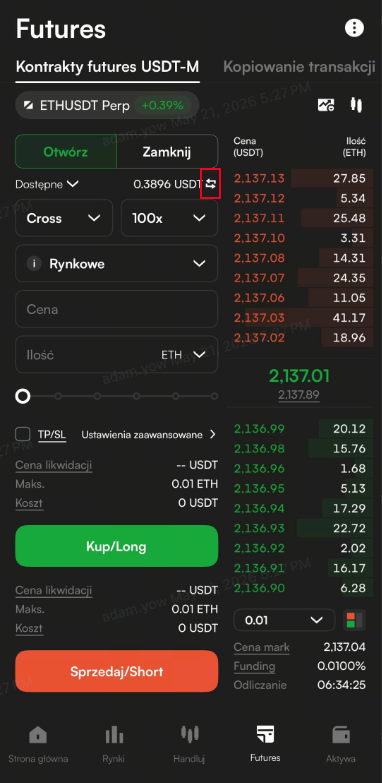
Task: Open the 100x leverage dropdown
Action: click(x=169, y=218)
